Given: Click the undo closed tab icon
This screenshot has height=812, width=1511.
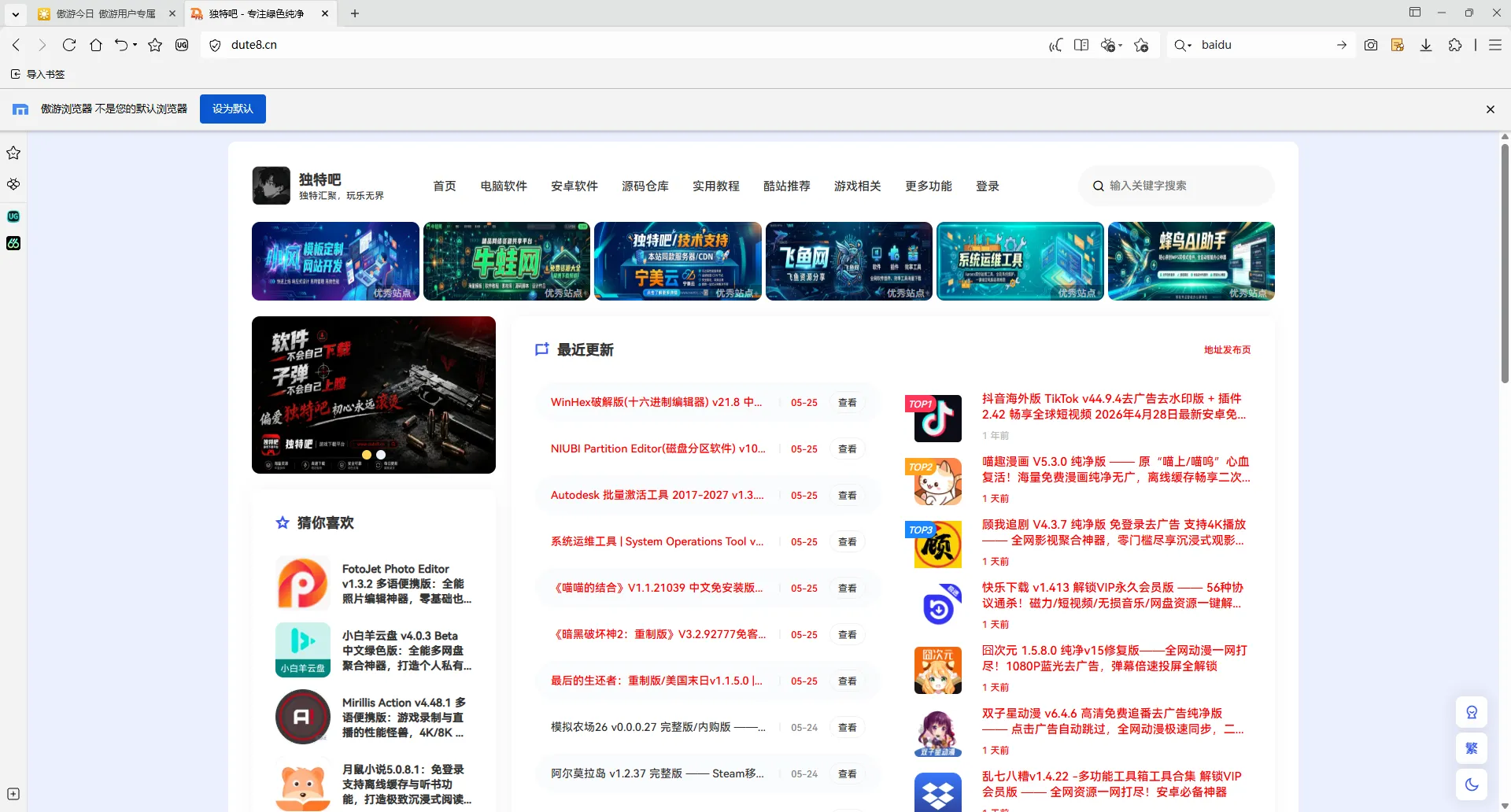Looking at the screenshot, I should 120,45.
